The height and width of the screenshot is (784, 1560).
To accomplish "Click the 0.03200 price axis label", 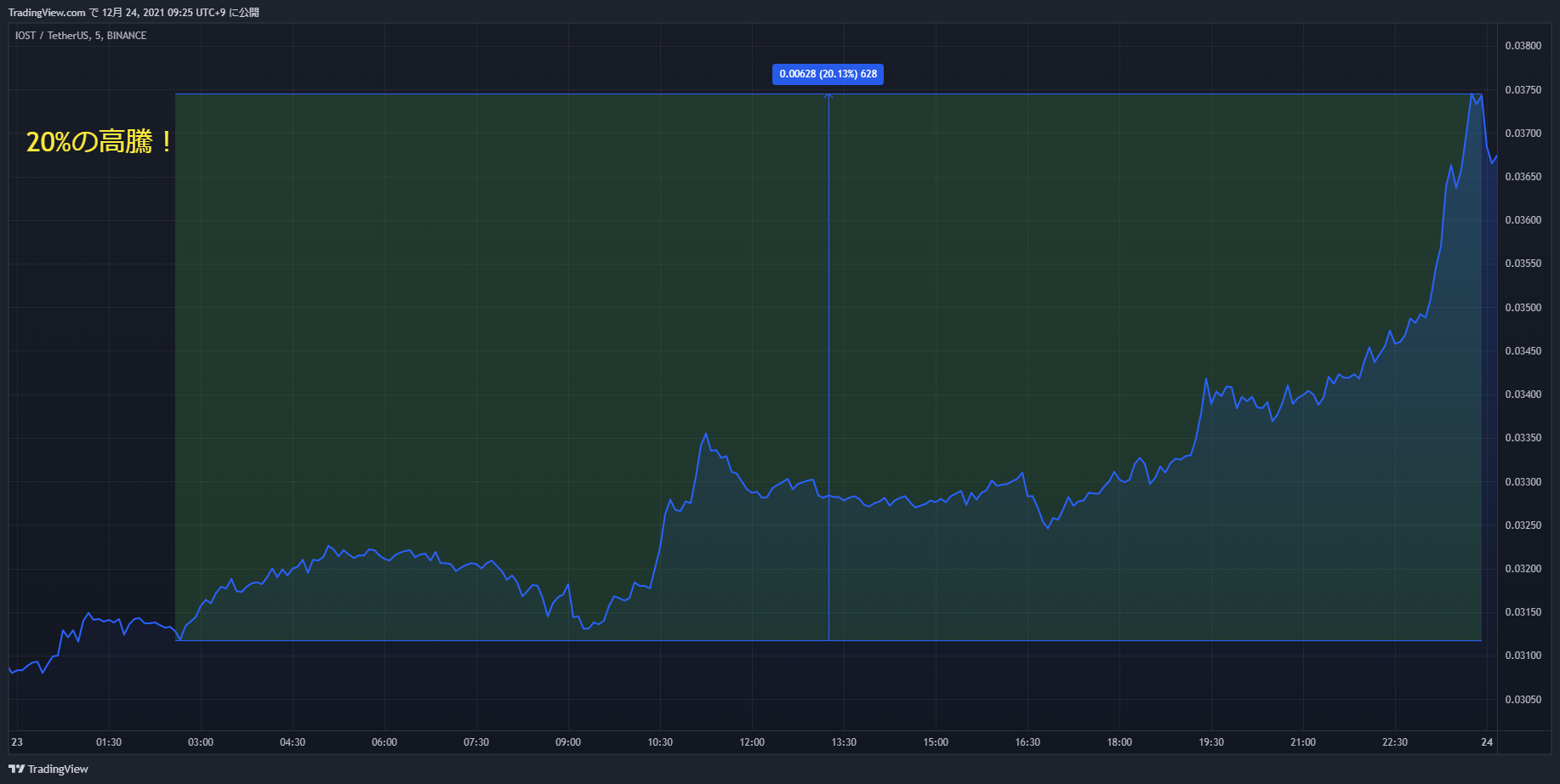I will pyautogui.click(x=1523, y=569).
